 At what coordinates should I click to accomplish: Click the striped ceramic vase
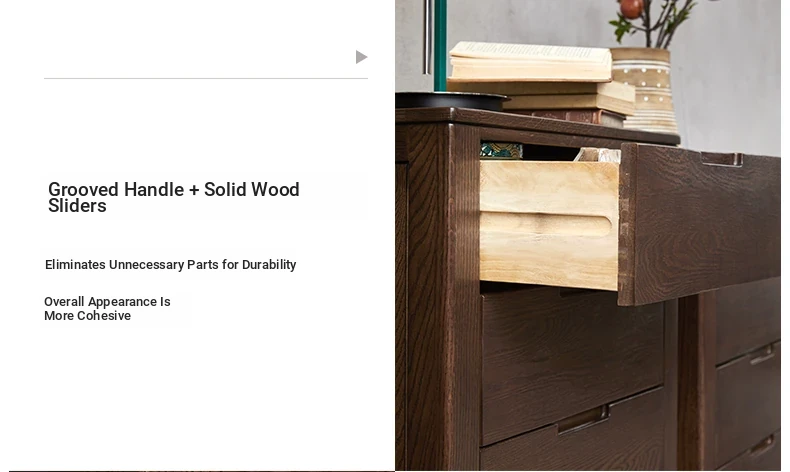[x=646, y=90]
